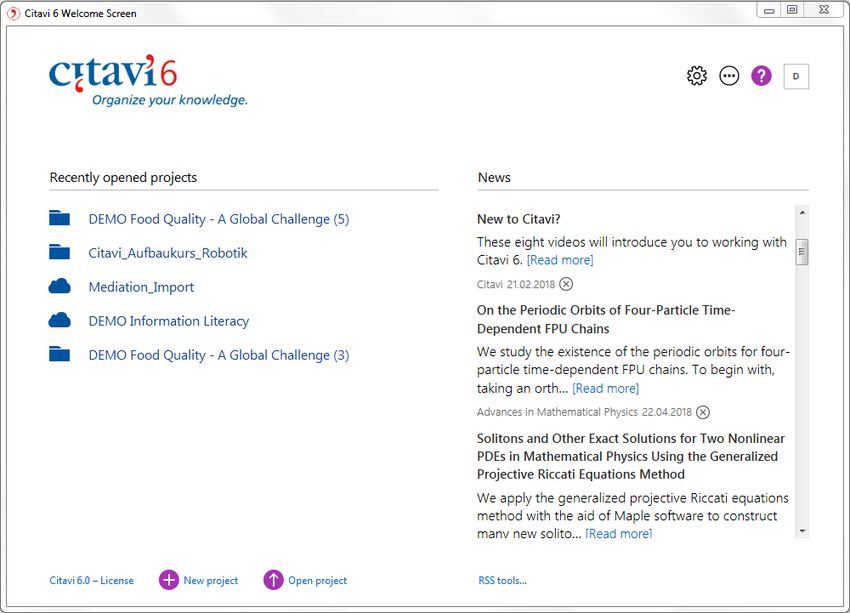Click cloud icon beside Mediation_Import
This screenshot has width=850, height=613.
59,286
